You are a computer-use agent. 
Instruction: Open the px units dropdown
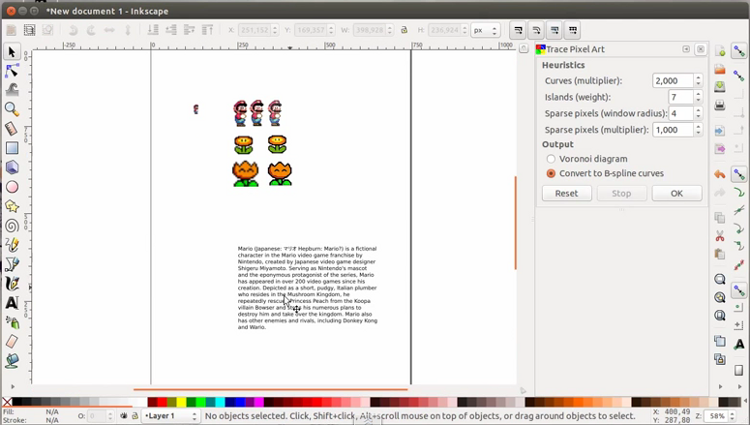pos(486,30)
